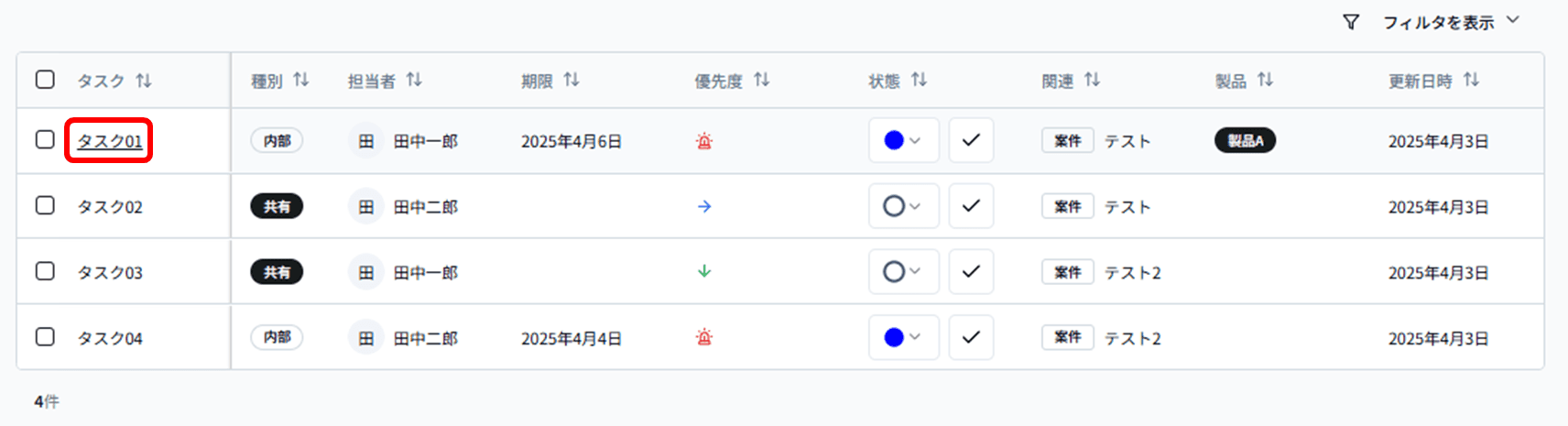Image resolution: width=1568 pixels, height=426 pixels.
Task: Click the 製品A tag badge
Action: [x=1245, y=141]
